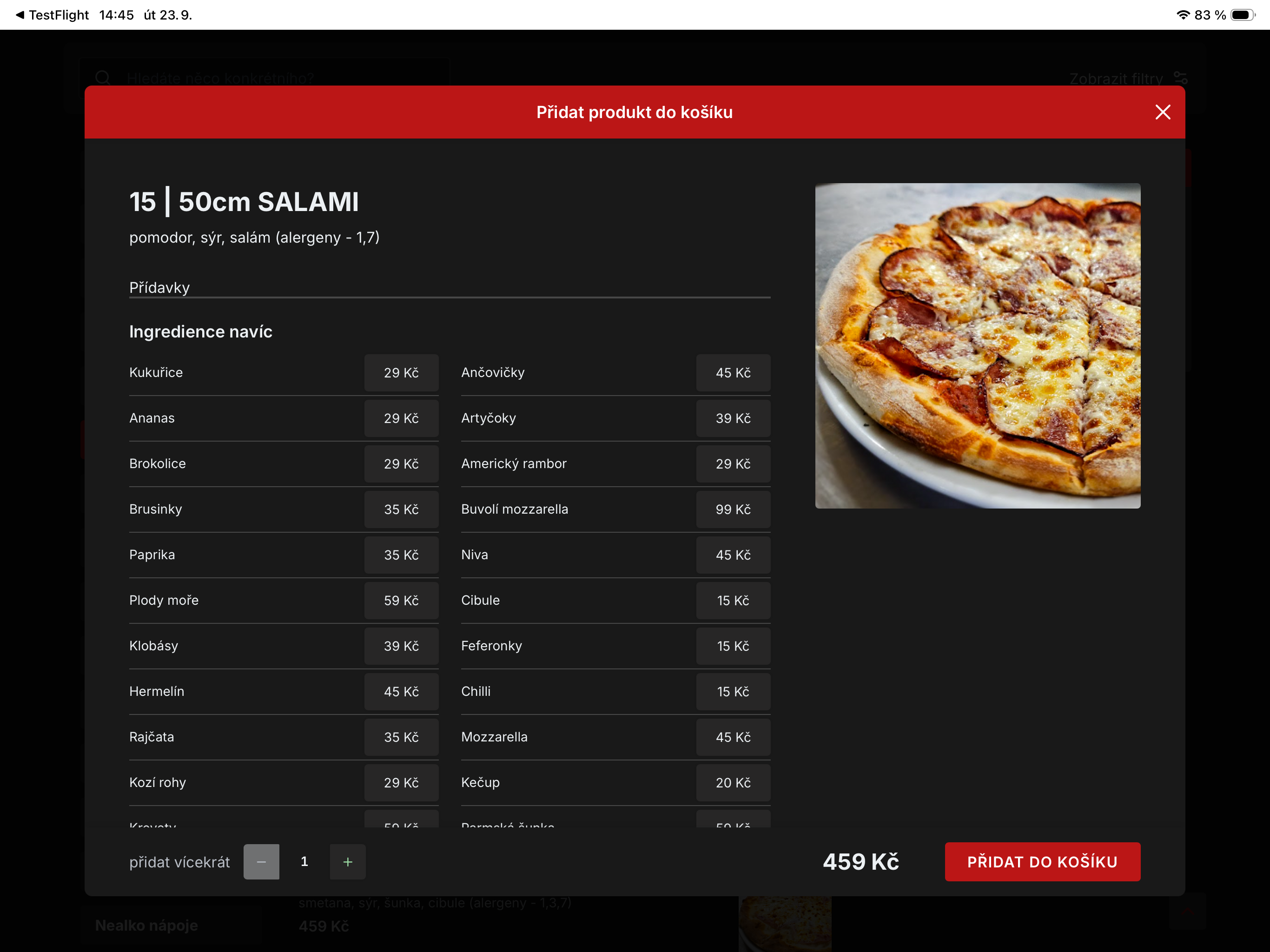
Task: Add Klobásy for 39 Kč
Action: click(401, 646)
